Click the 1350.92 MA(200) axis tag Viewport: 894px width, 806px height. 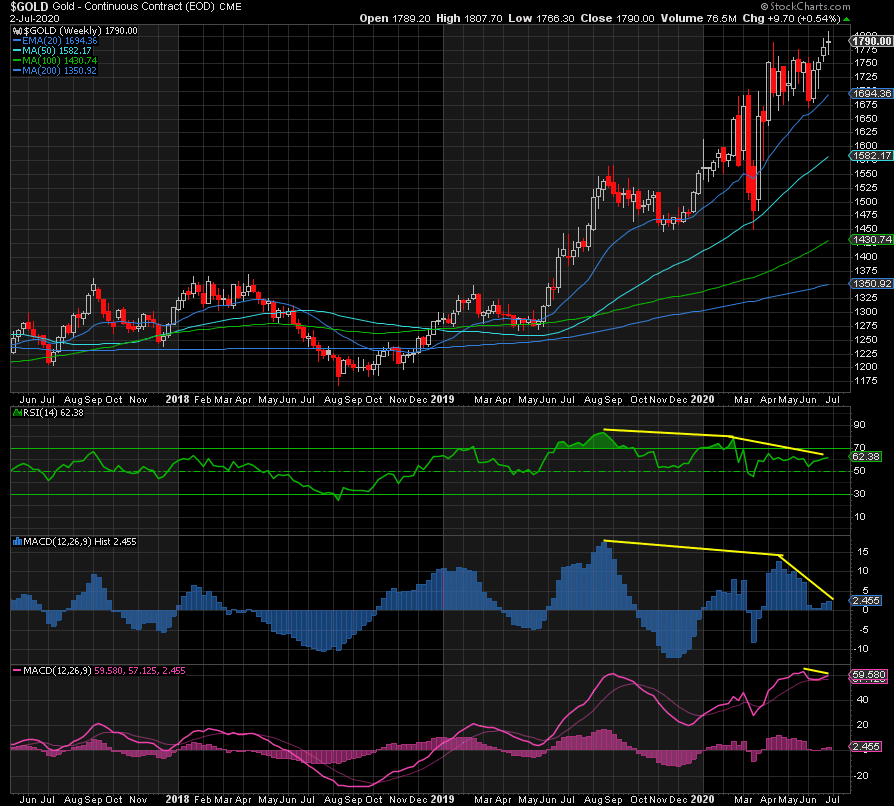point(870,284)
